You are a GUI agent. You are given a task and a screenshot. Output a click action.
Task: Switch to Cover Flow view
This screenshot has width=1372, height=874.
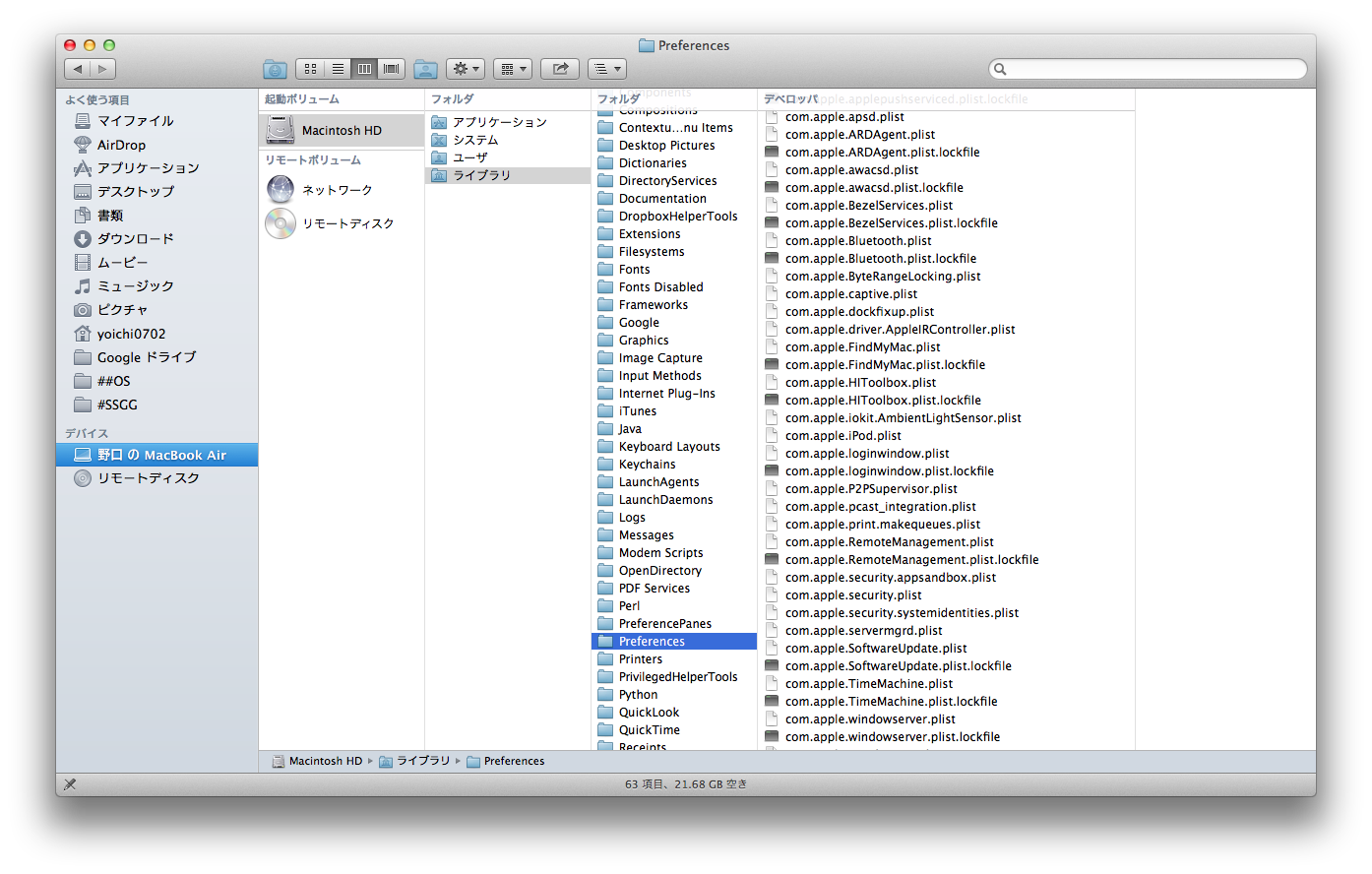click(x=392, y=69)
